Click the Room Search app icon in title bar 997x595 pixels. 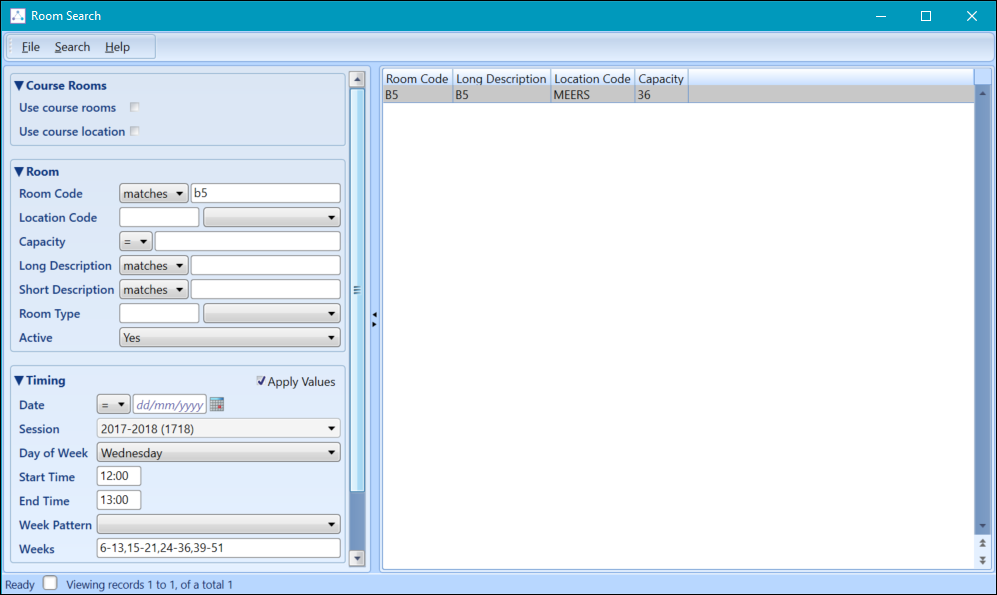(17, 16)
